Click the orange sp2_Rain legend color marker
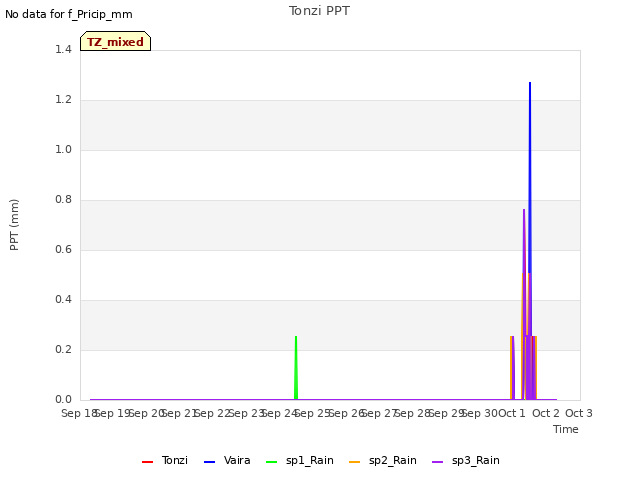This screenshot has width=640, height=480. [355, 462]
